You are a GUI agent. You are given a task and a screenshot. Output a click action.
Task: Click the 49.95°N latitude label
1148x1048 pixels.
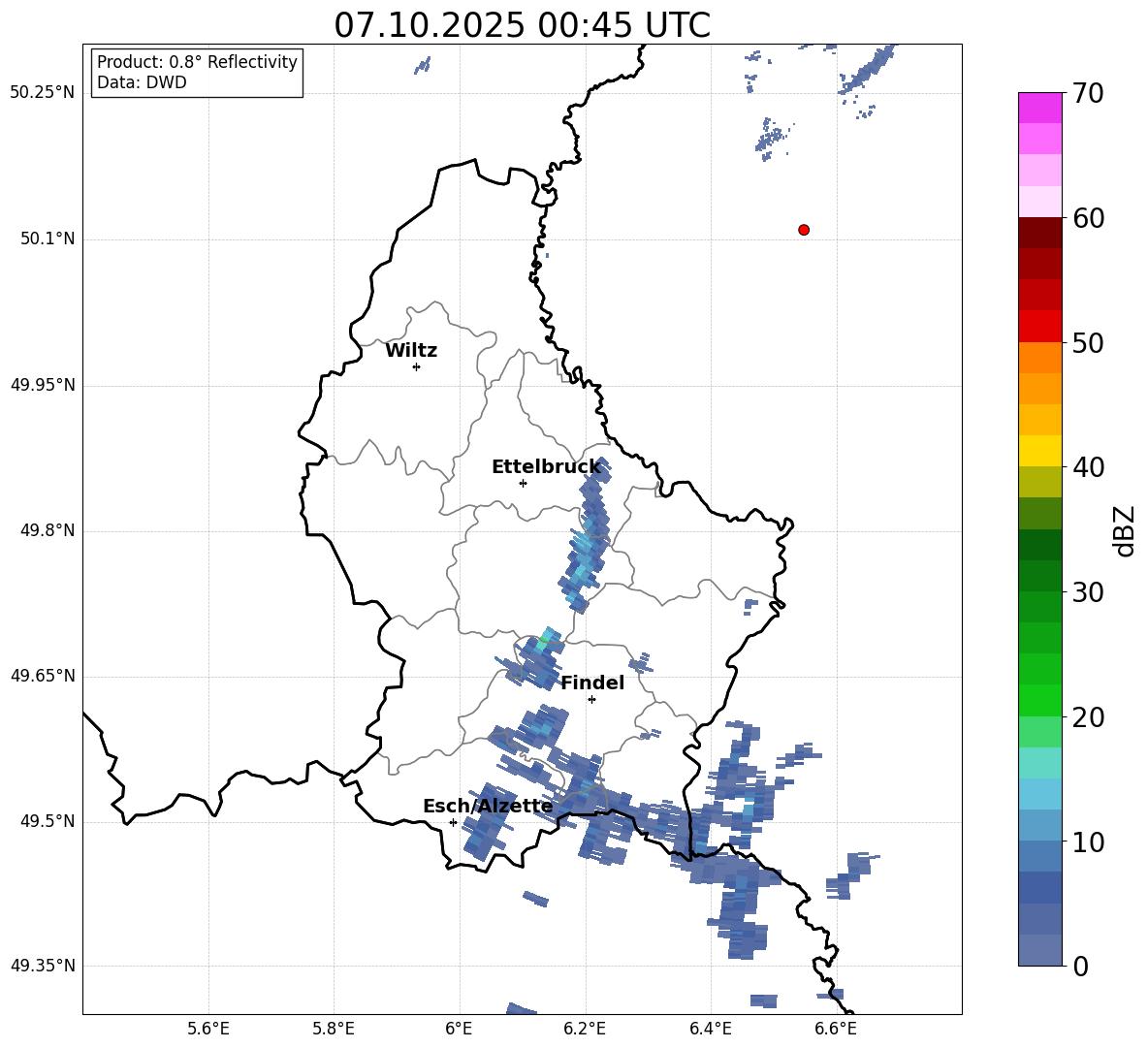click(x=43, y=385)
